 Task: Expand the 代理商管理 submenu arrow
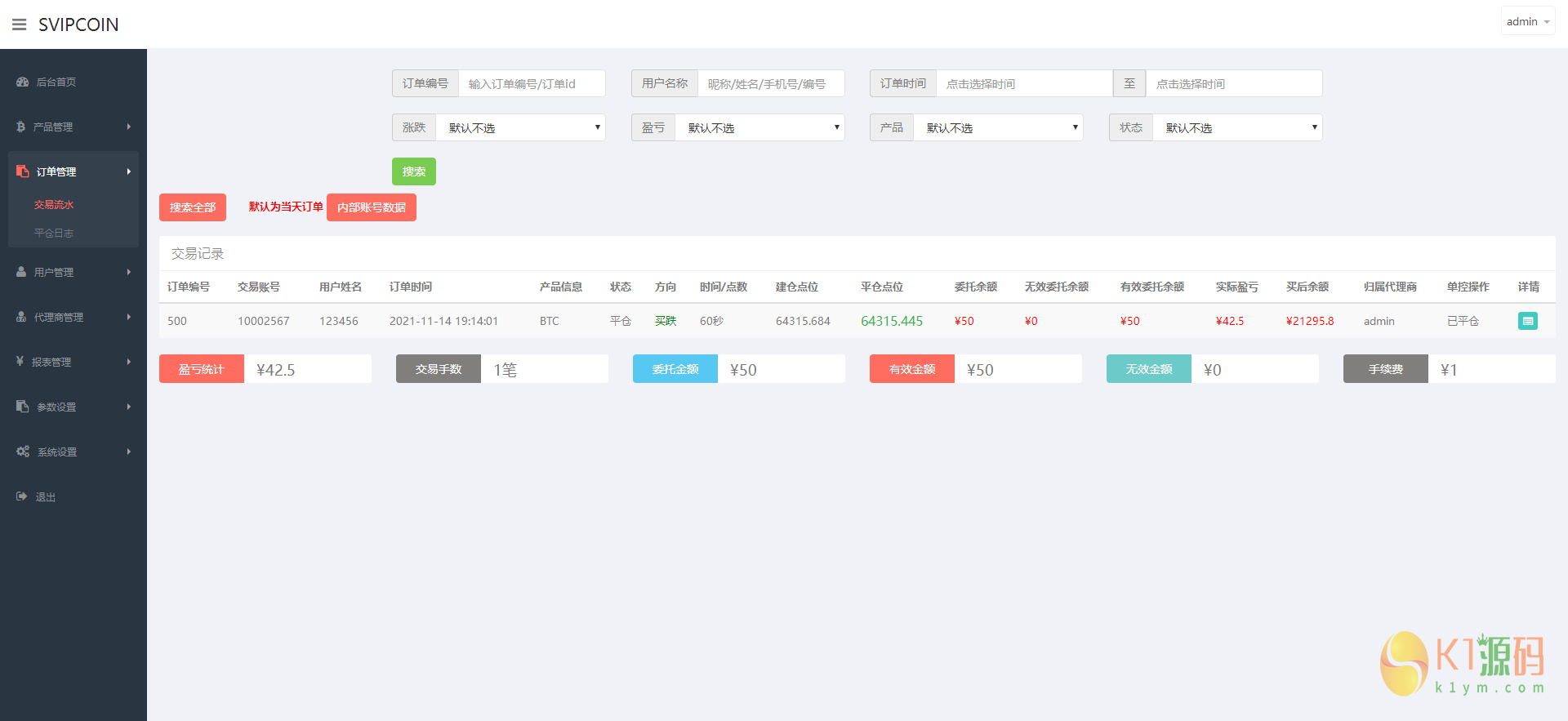pos(129,317)
